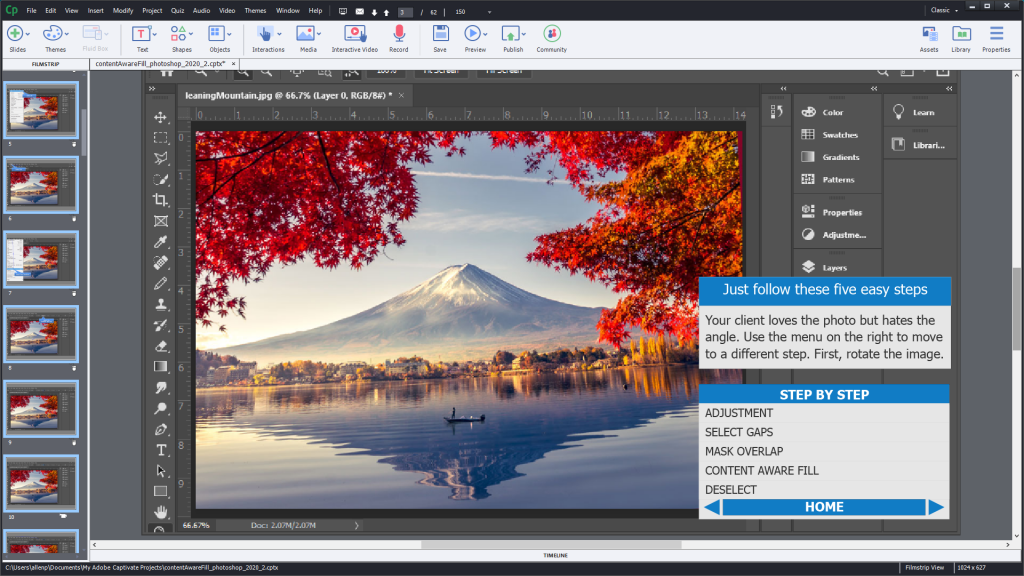Screen dimensions: 1024x576
Task: Click the Interactive Video icon
Action: tap(354, 34)
